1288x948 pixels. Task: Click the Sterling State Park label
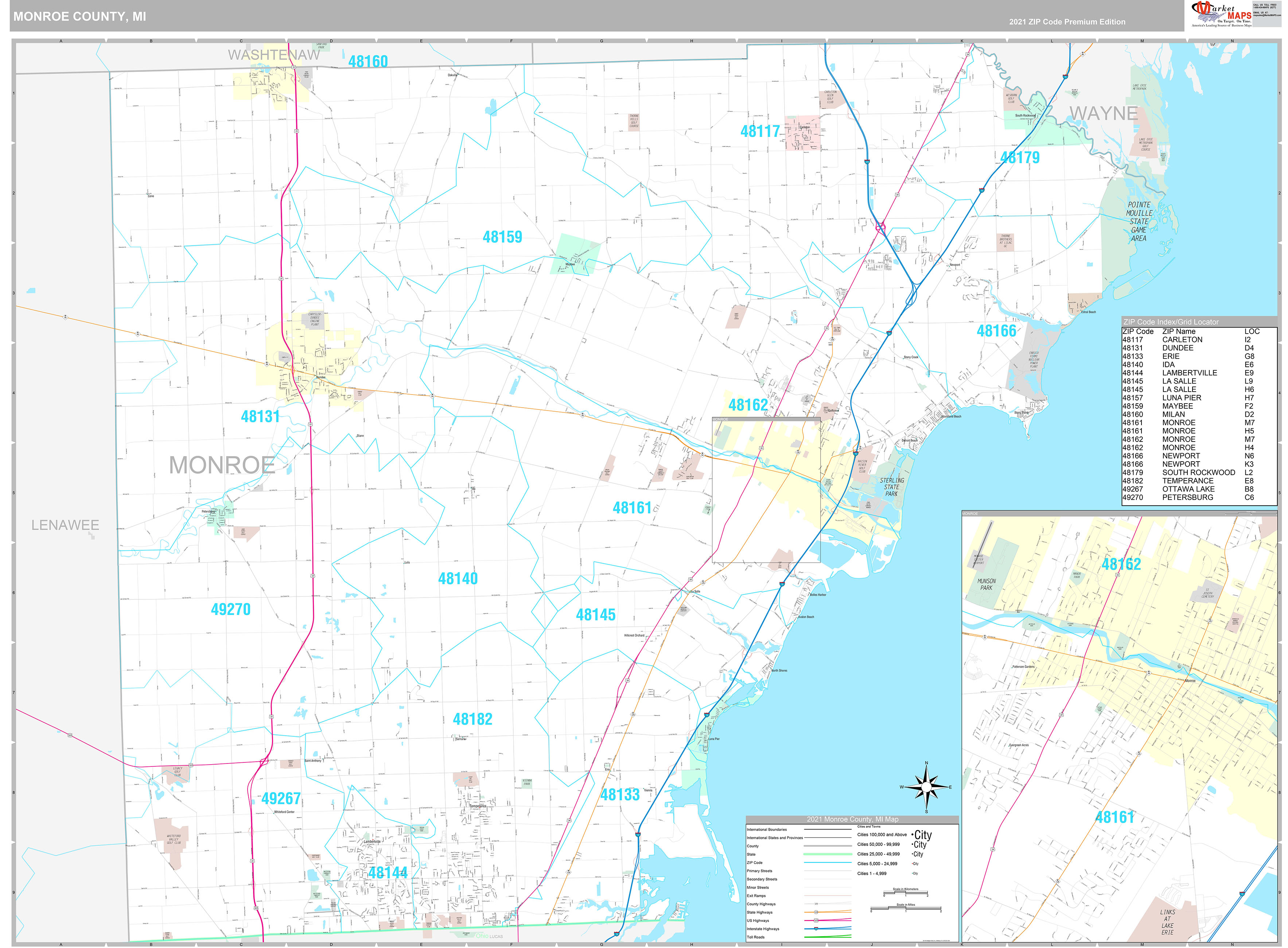pyautogui.click(x=892, y=487)
